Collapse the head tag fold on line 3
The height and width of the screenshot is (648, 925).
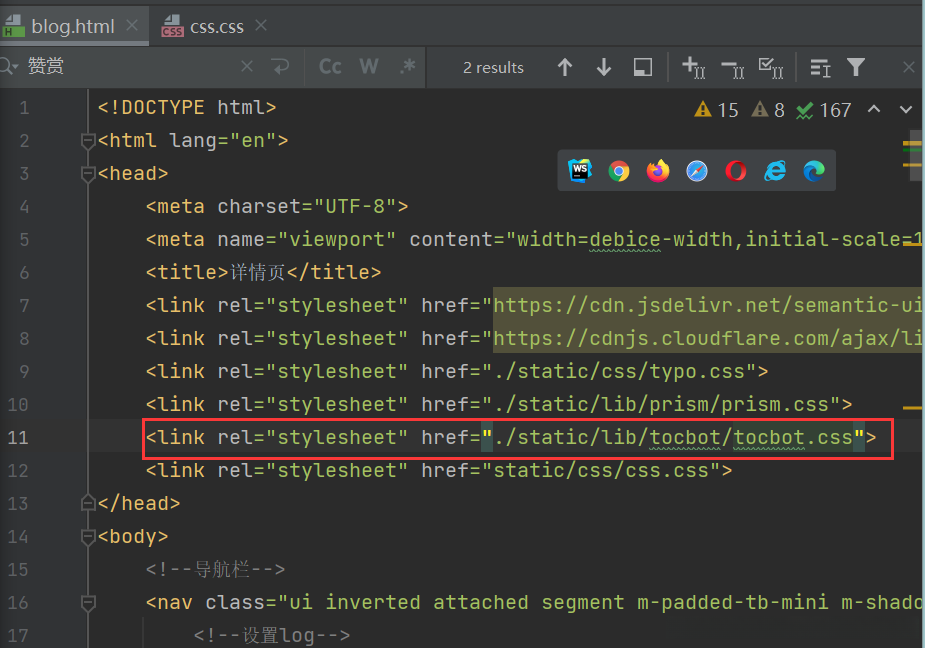tap(88, 174)
